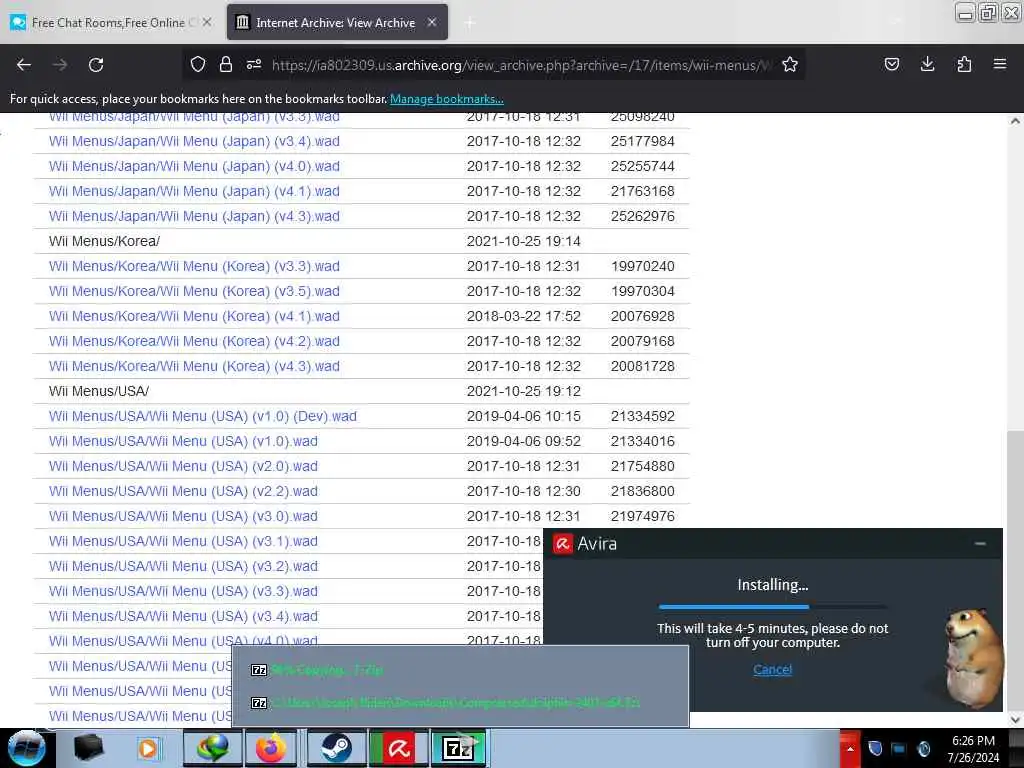This screenshot has height=768, width=1024.
Task: Open Wii Menu (Korea) (v4.1).wad link
Action: (x=194, y=316)
